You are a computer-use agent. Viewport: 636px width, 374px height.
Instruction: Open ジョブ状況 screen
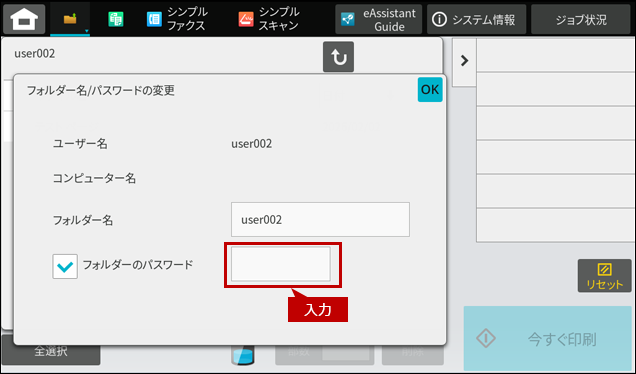point(581,19)
